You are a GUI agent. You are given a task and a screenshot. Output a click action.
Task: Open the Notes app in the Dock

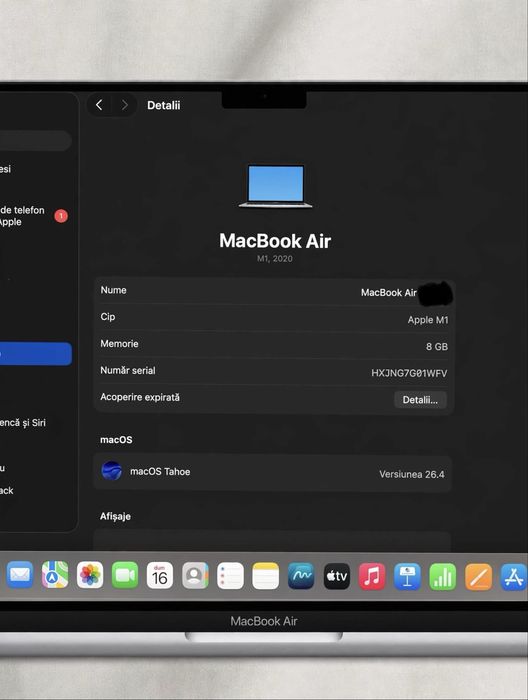click(x=266, y=575)
